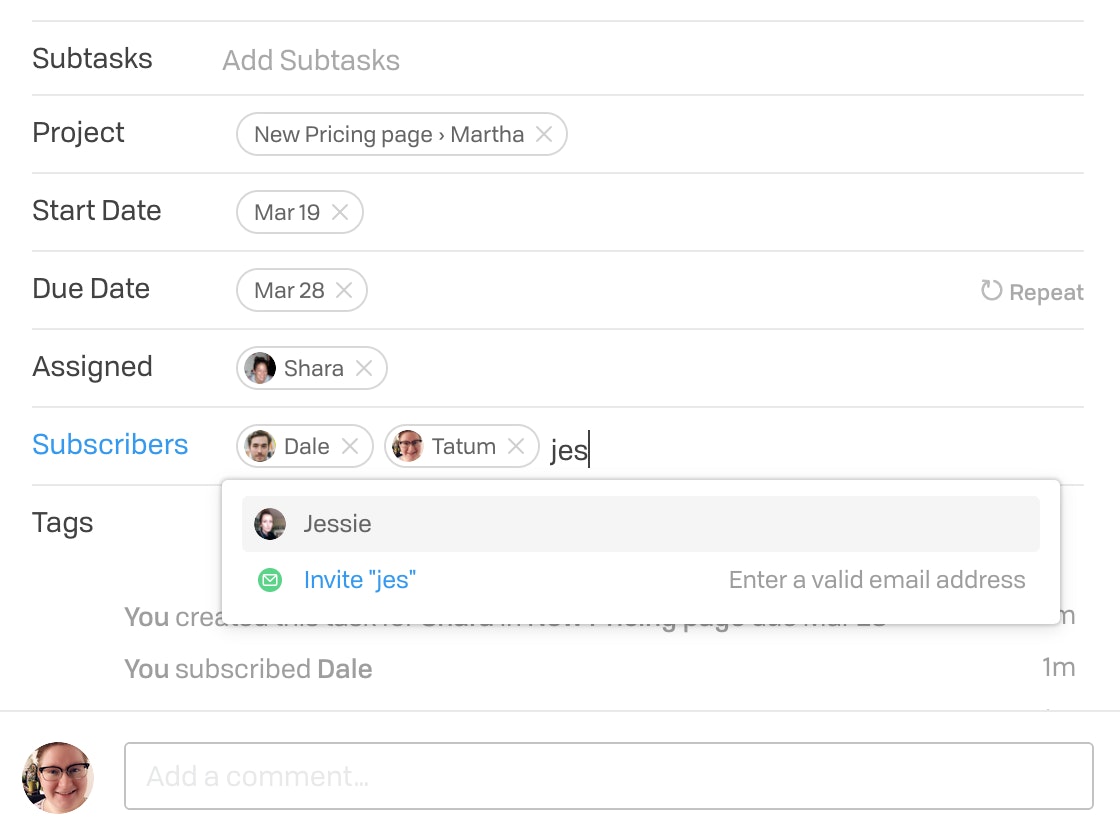
Task: Open the Mar 19 start date picker
Action: point(287,212)
